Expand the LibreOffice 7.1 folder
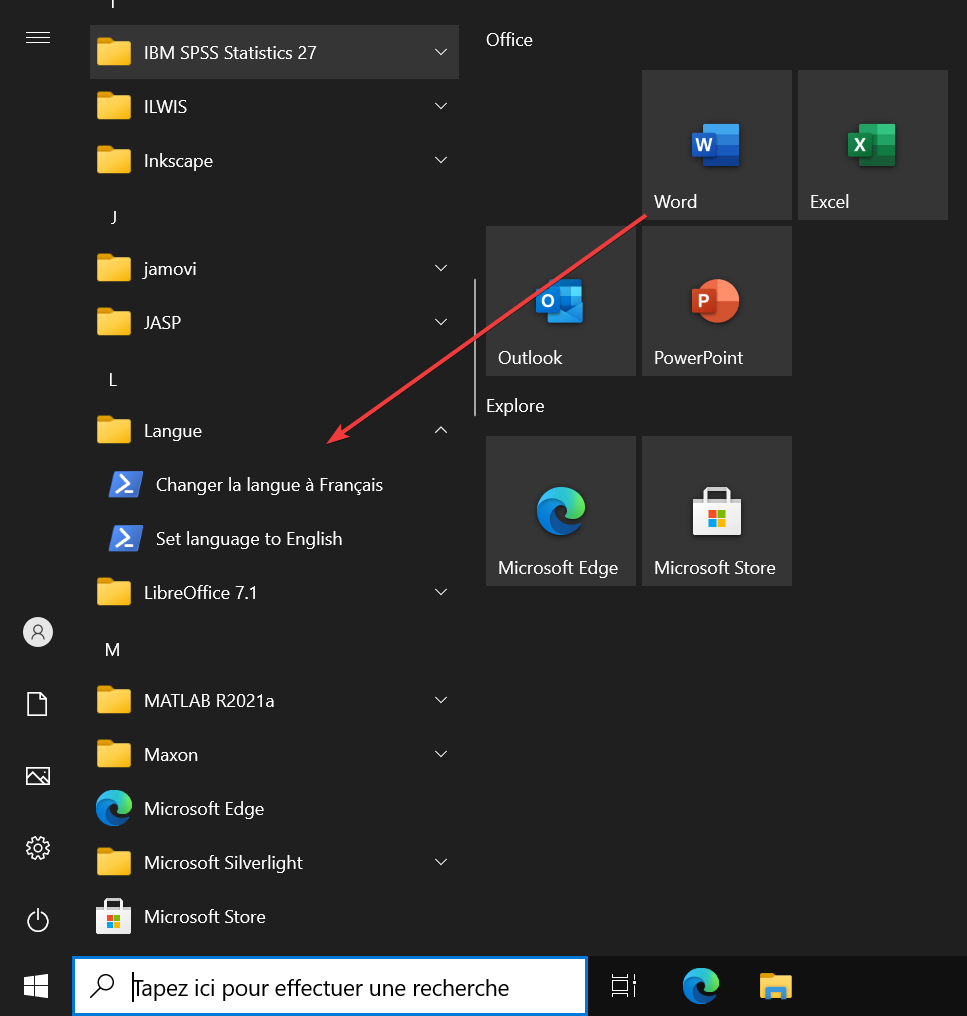This screenshot has height=1016, width=967. [274, 593]
